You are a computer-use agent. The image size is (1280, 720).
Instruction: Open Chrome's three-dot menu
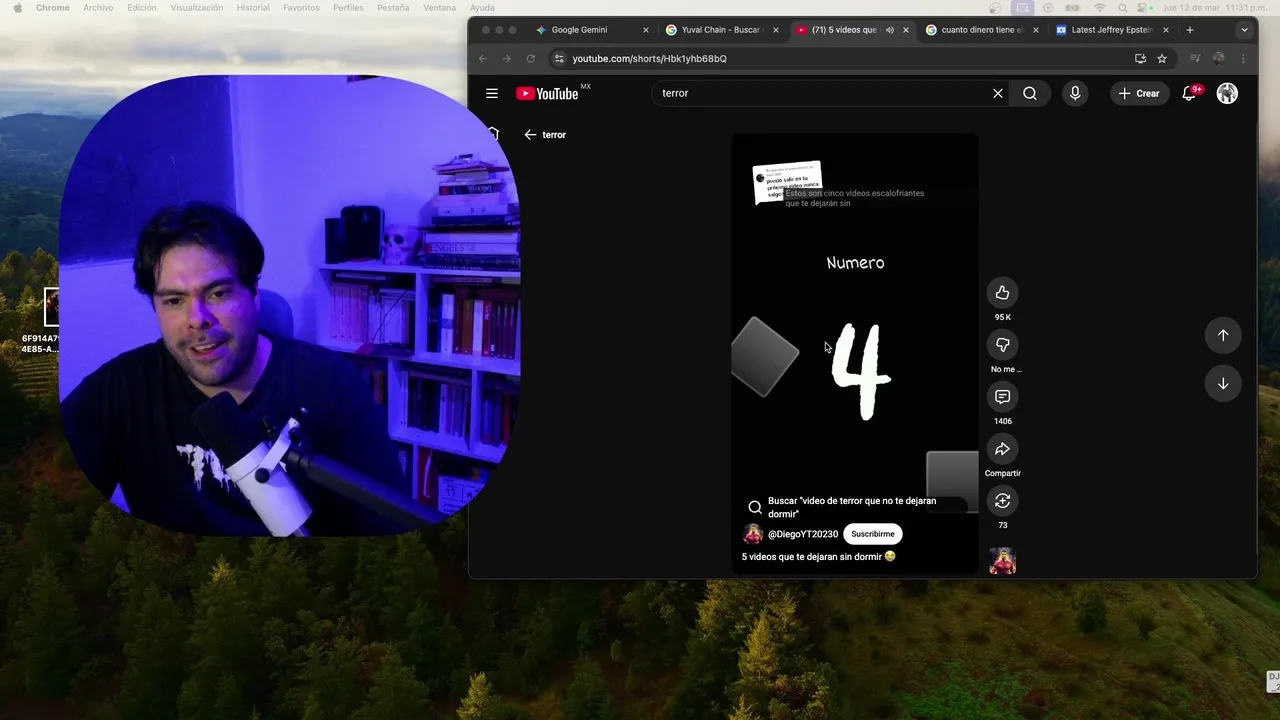tap(1244, 58)
